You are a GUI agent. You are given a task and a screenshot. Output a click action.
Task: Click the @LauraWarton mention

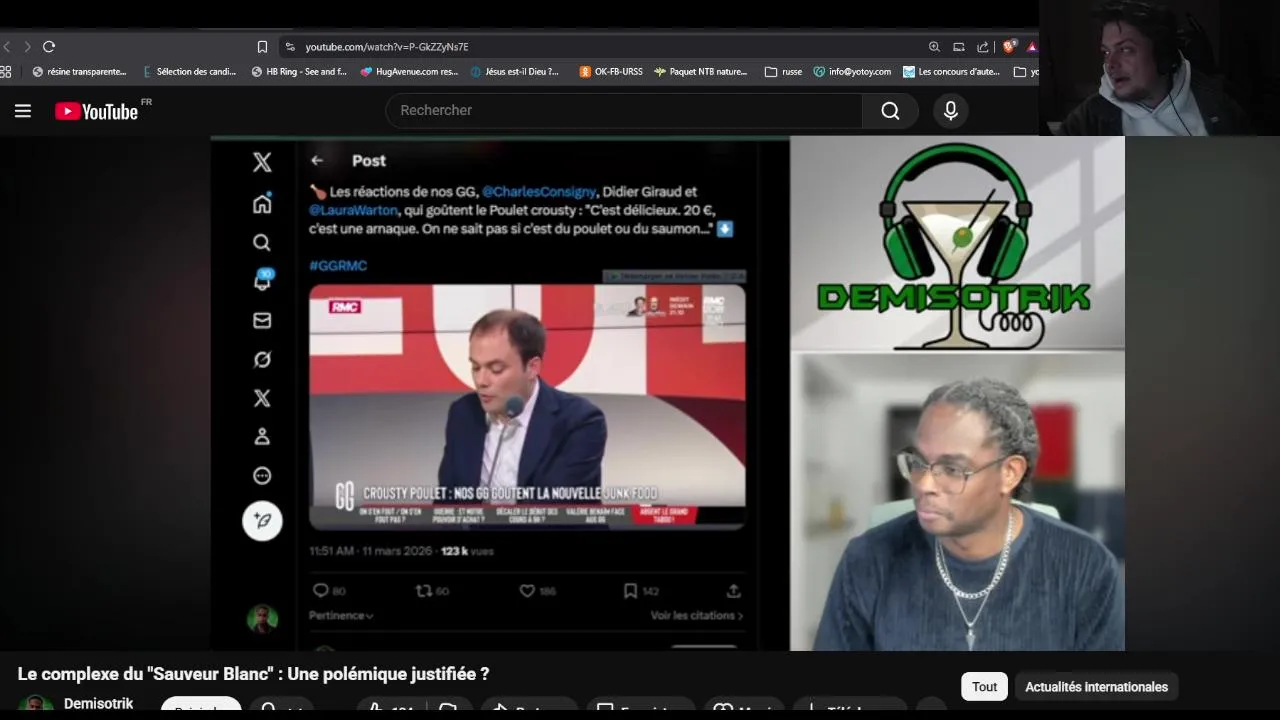(353, 210)
